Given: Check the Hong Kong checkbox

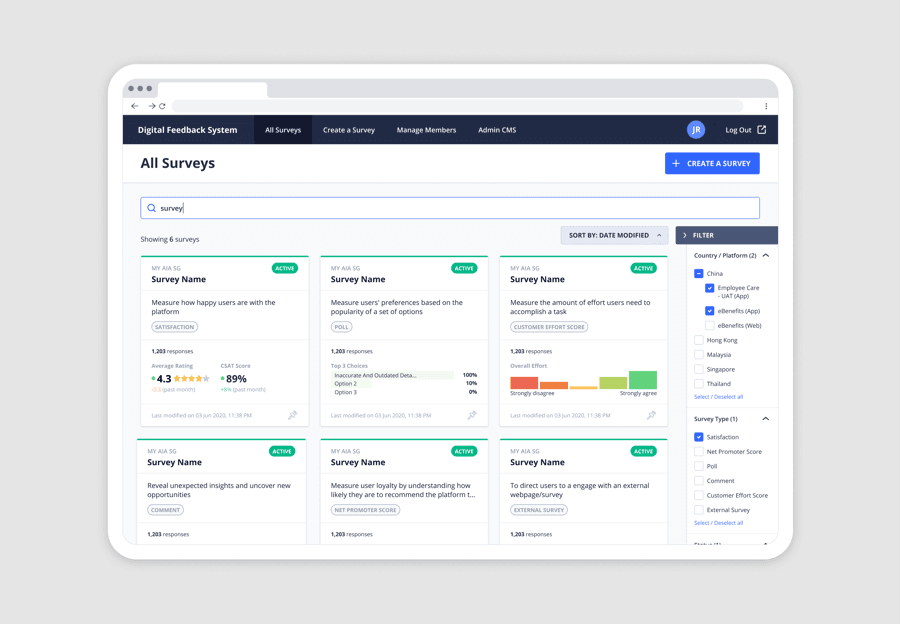Looking at the screenshot, I should click(x=699, y=340).
